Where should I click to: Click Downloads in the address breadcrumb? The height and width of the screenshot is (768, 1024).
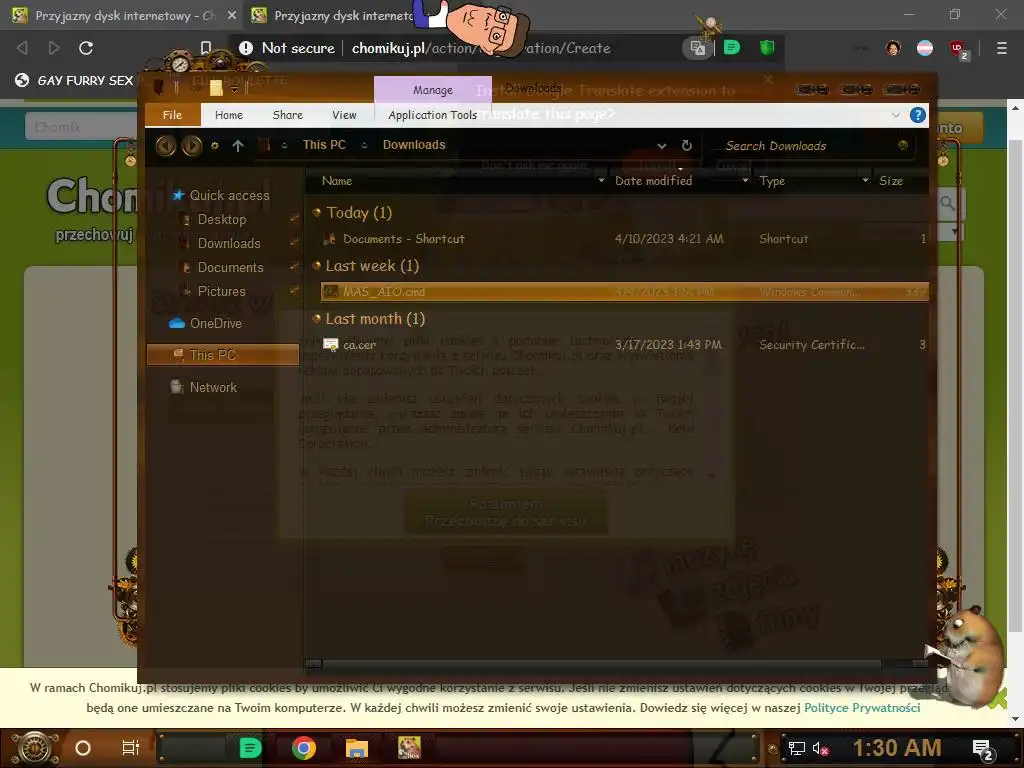tap(414, 145)
